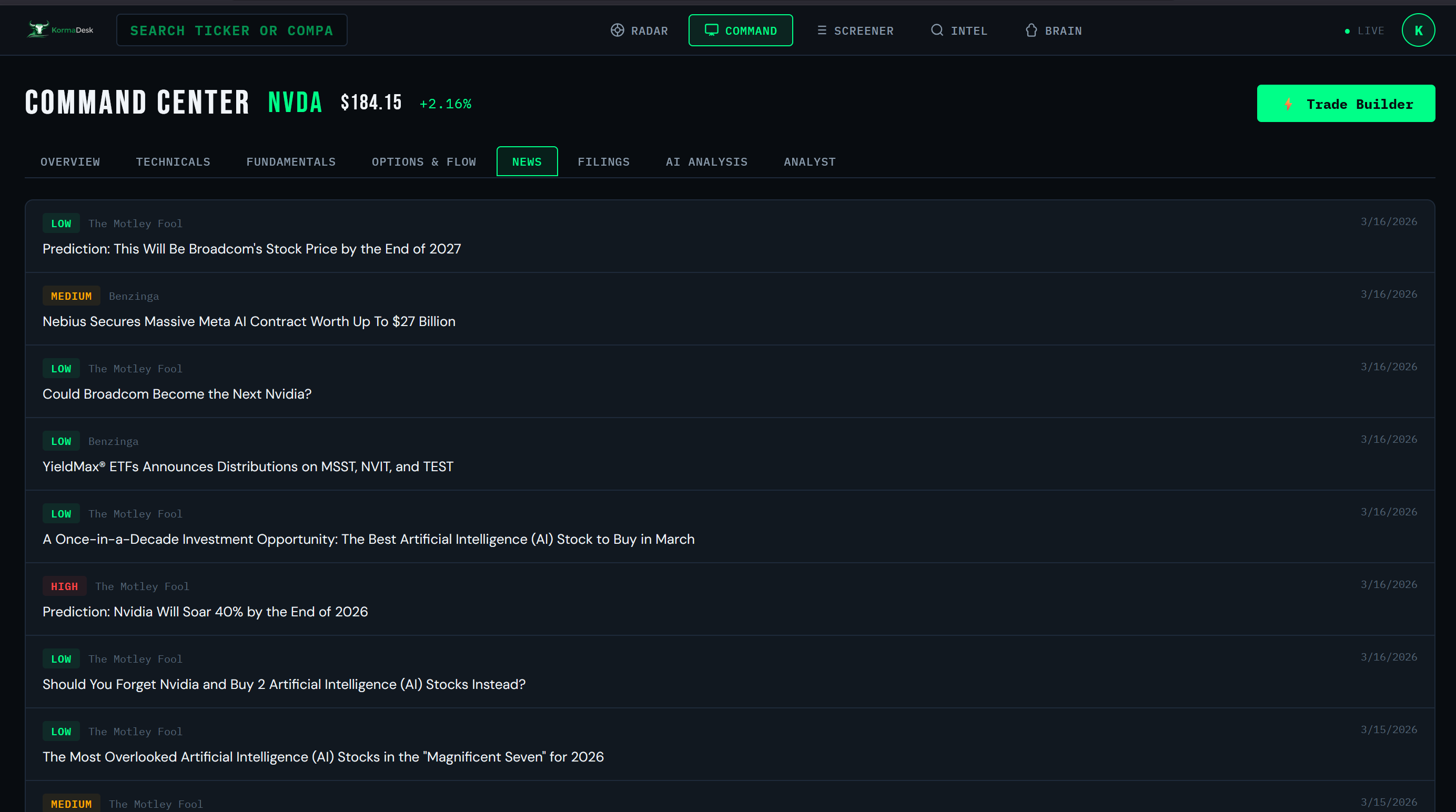This screenshot has height=812, width=1456.
Task: Open Nebius Meta AI contract article
Action: [249, 321]
